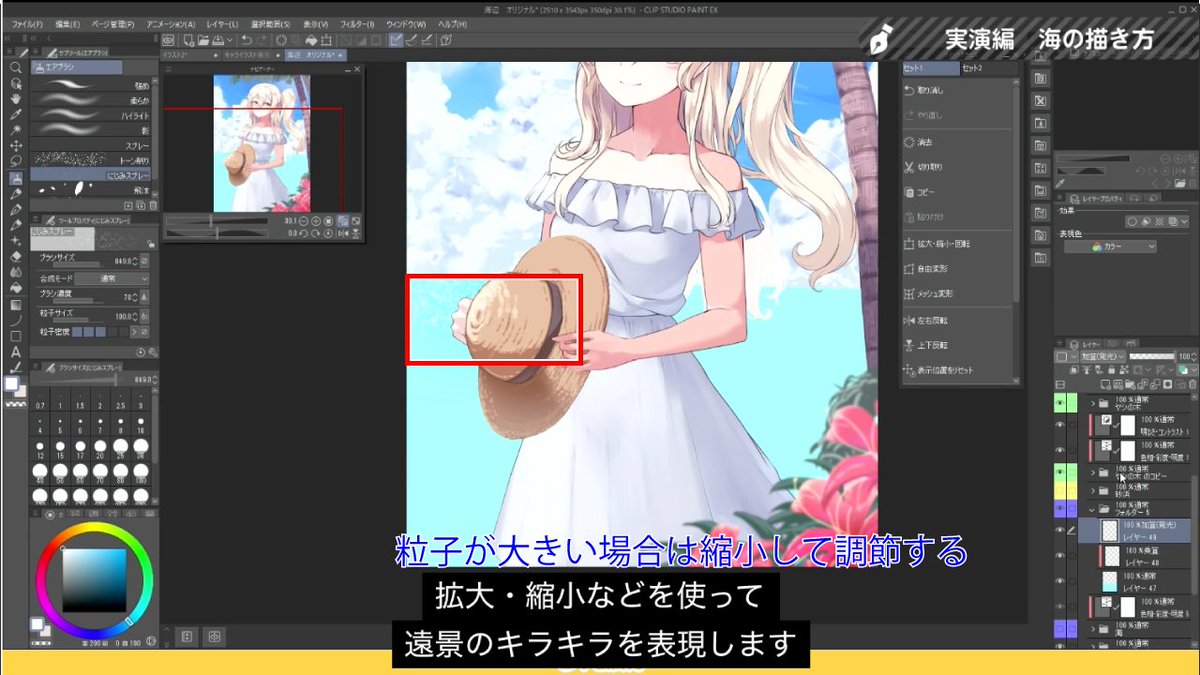This screenshot has height=675, width=1200.
Task: Toggle visibility of フォルダー 6
Action: point(1060,509)
